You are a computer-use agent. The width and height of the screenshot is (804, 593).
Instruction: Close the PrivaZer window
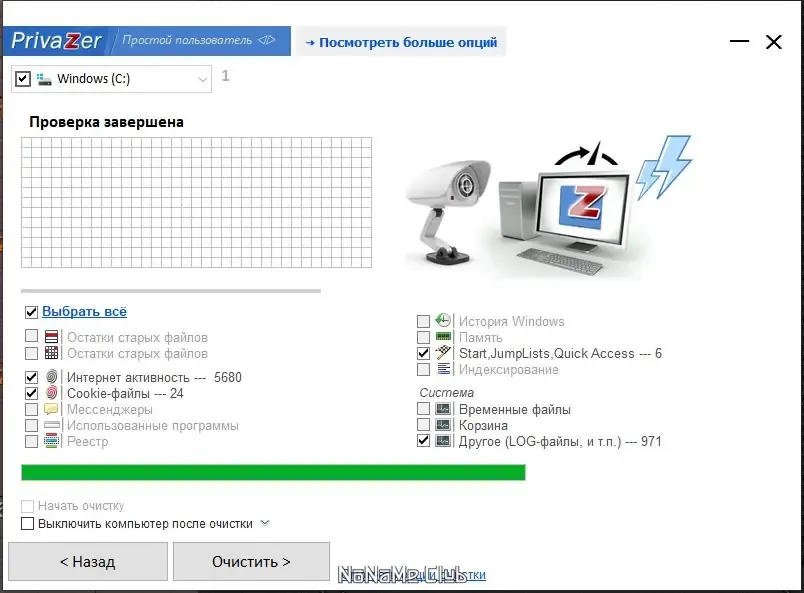click(774, 42)
